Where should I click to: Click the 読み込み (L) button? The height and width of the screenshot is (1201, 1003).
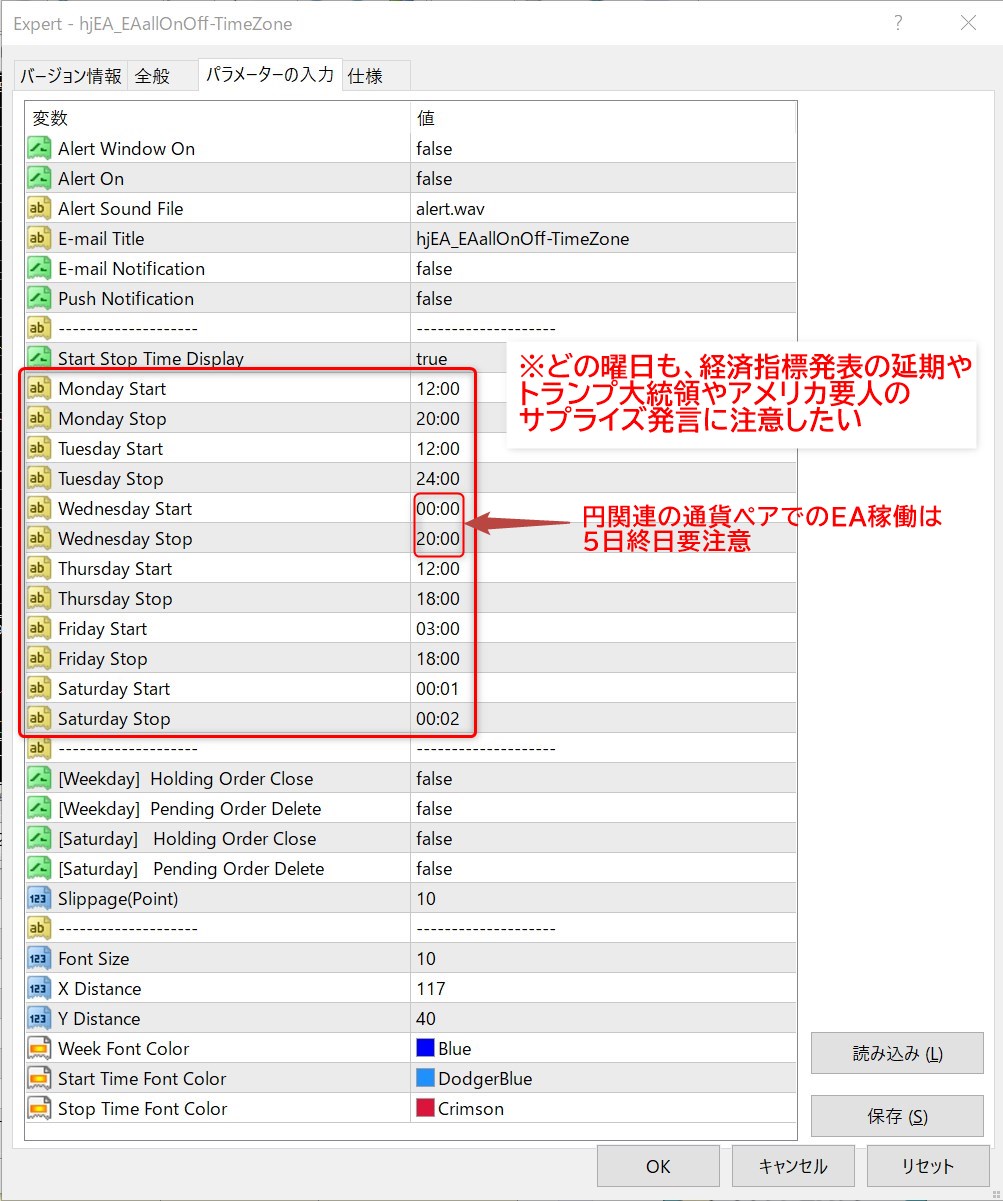897,1054
